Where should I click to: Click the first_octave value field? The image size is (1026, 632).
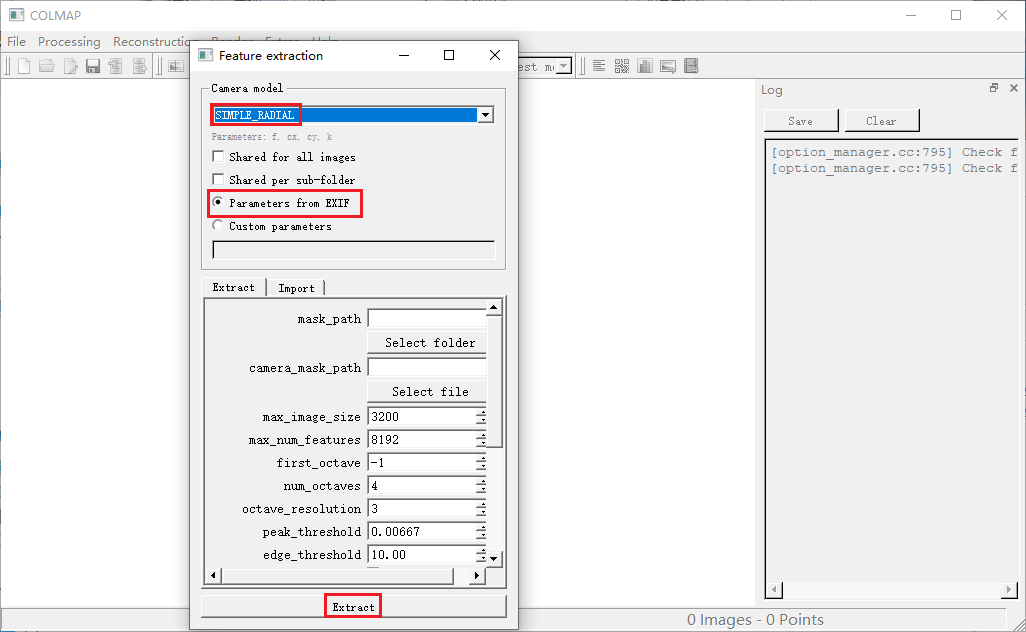pyautogui.click(x=422, y=463)
